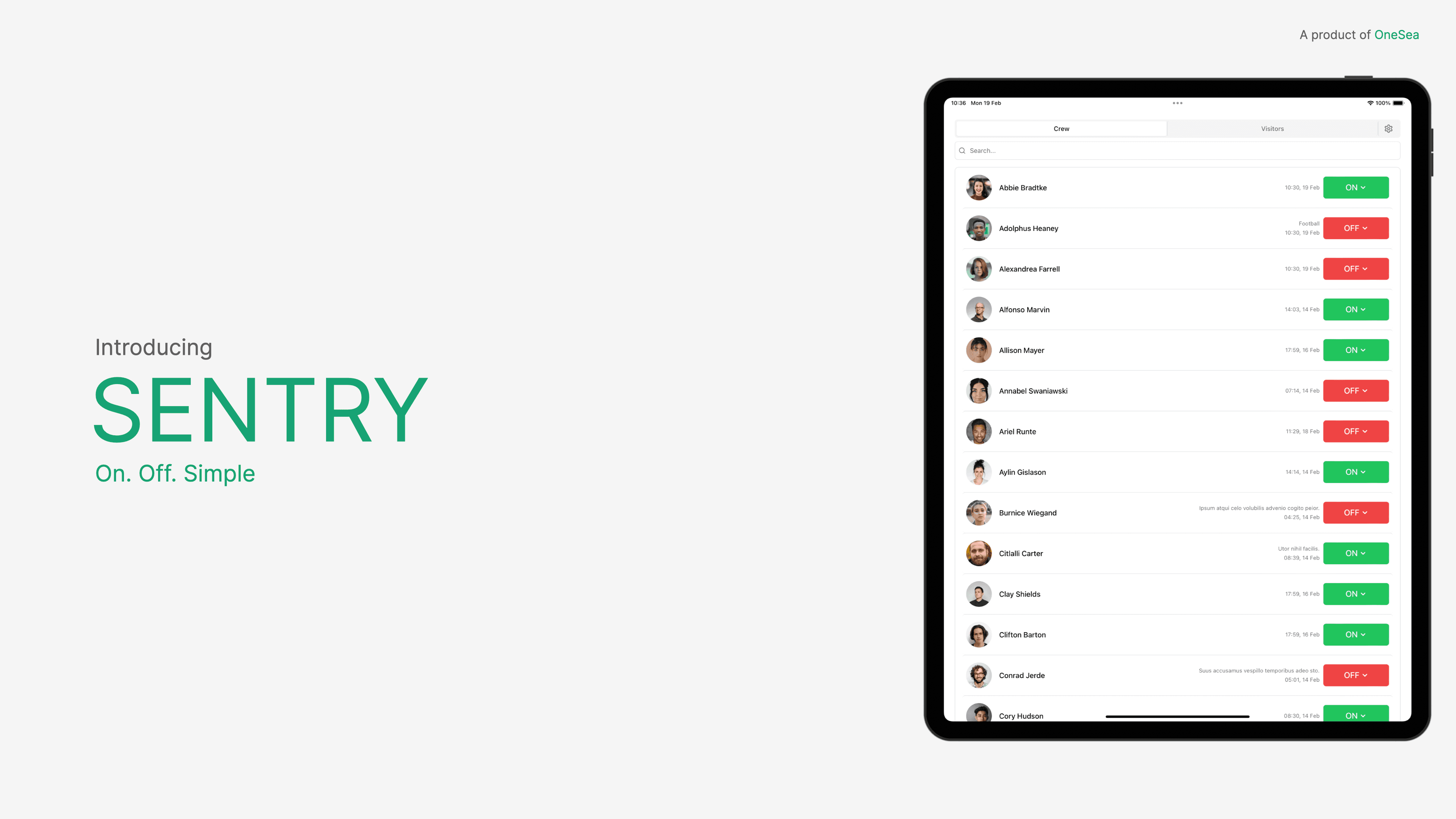The width and height of the screenshot is (1456, 819).
Task: Click the OneSea product link
Action: pyautogui.click(x=1397, y=34)
